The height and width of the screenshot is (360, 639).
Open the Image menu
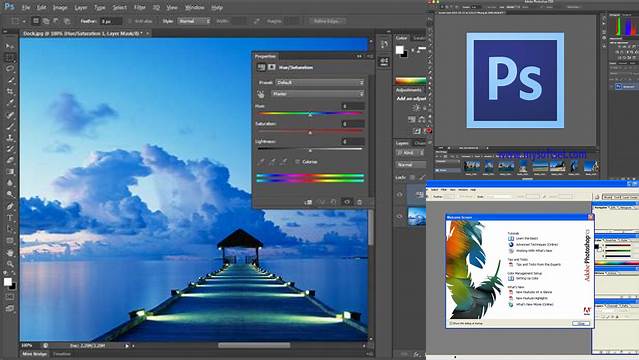(x=60, y=7)
